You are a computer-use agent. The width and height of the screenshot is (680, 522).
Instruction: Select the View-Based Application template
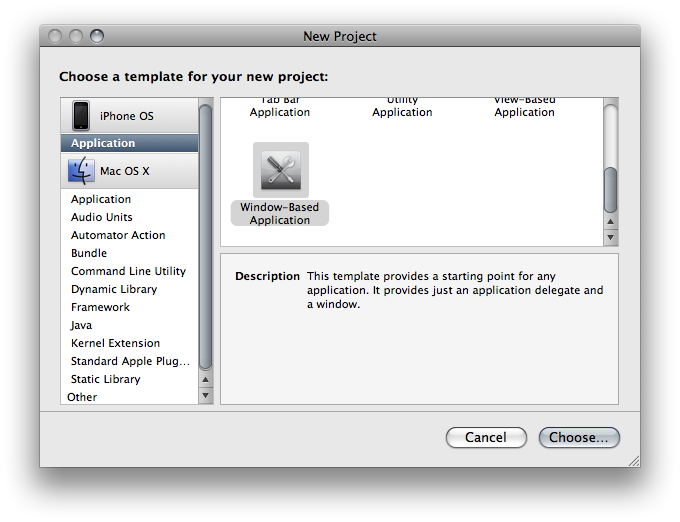click(x=524, y=108)
